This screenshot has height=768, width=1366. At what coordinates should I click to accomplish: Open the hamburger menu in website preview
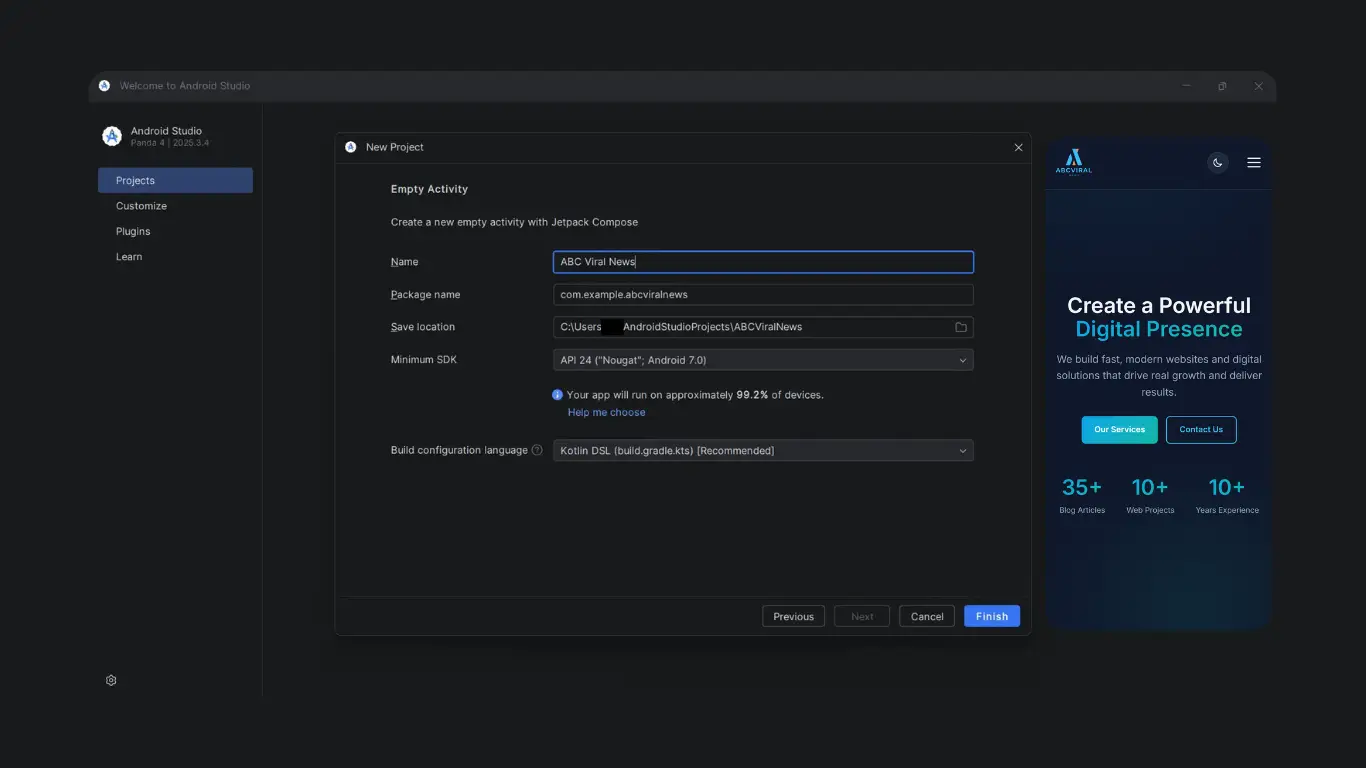[1254, 163]
